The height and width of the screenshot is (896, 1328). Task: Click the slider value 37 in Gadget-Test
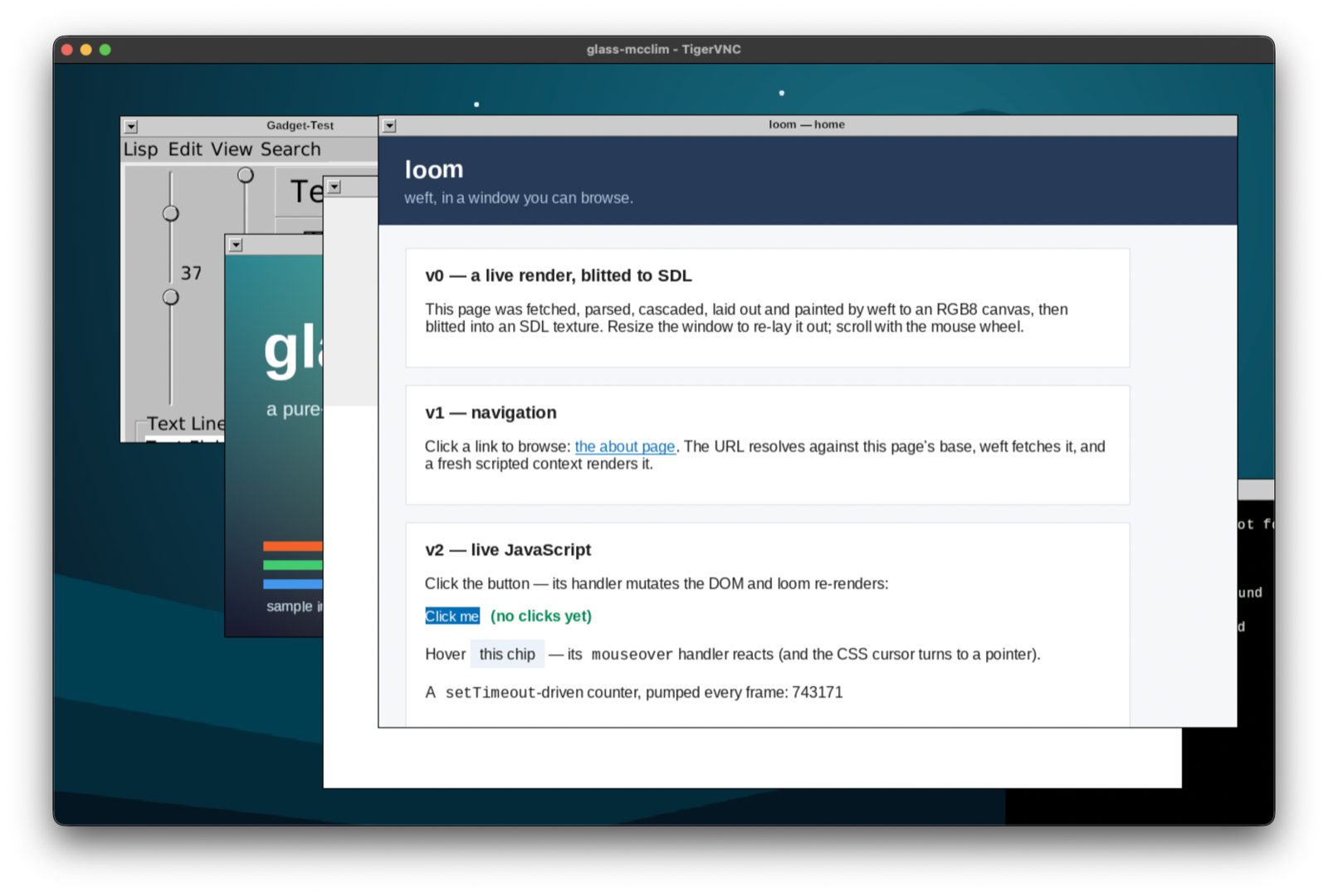(x=192, y=273)
